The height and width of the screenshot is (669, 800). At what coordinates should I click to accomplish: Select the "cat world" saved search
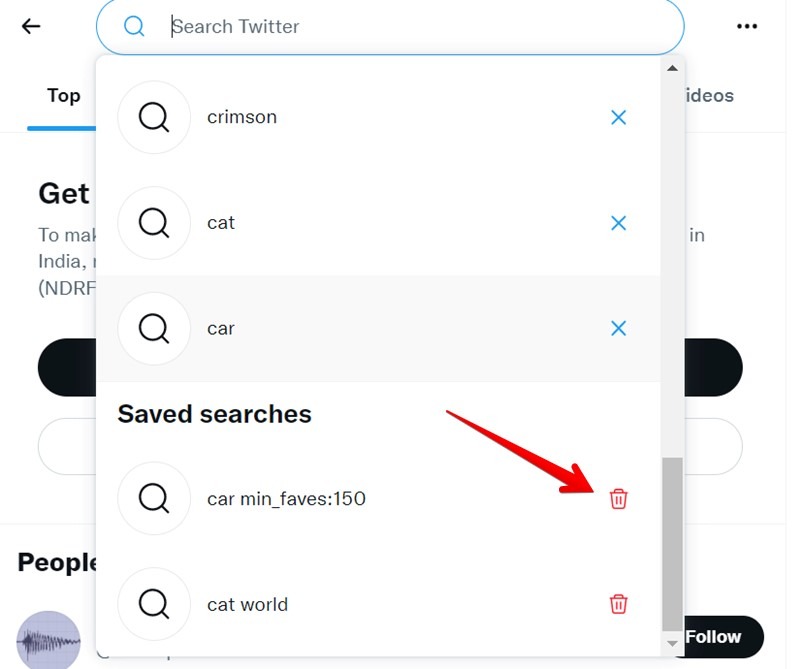pos(247,604)
